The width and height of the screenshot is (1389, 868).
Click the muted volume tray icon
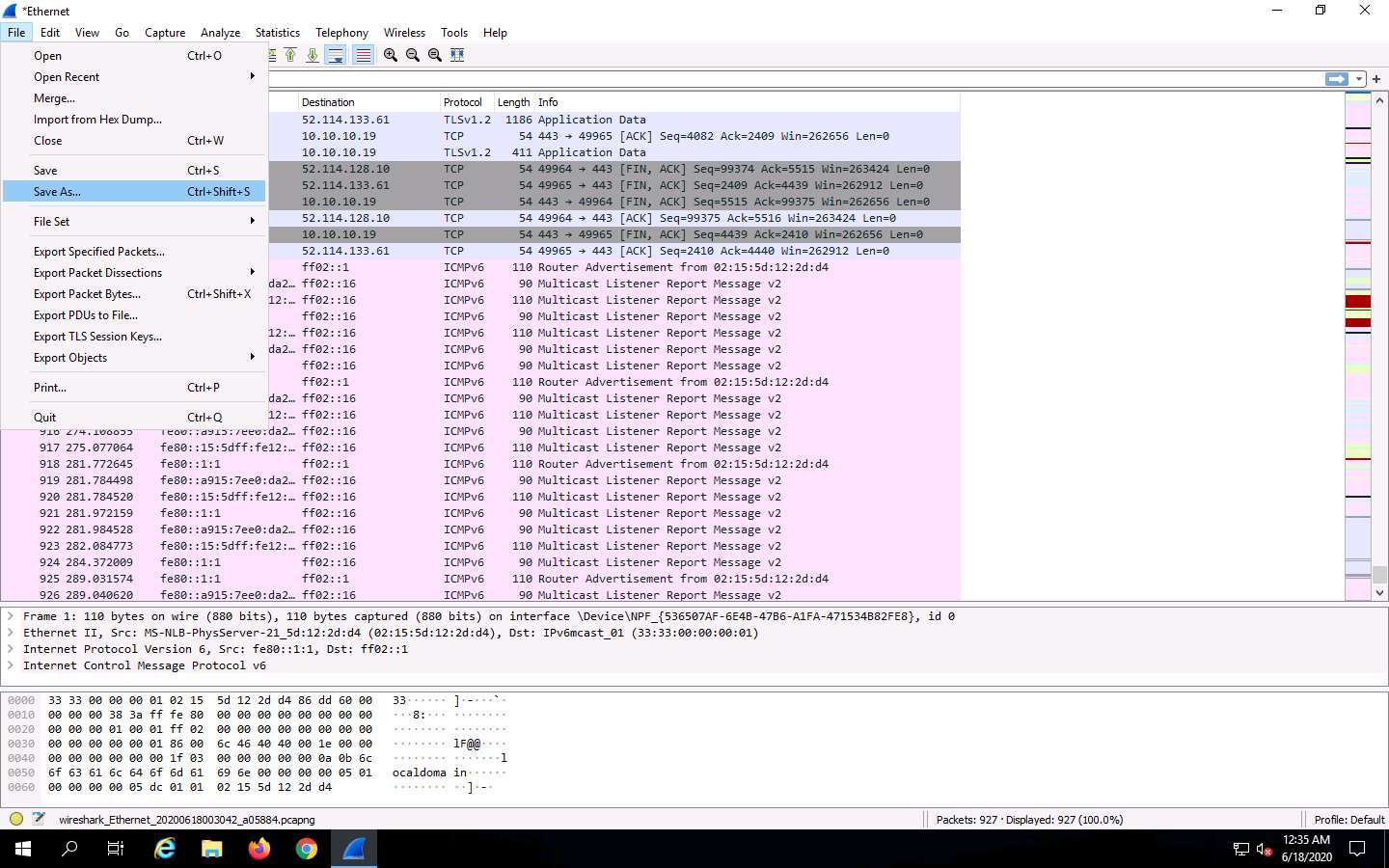pyautogui.click(x=1264, y=850)
